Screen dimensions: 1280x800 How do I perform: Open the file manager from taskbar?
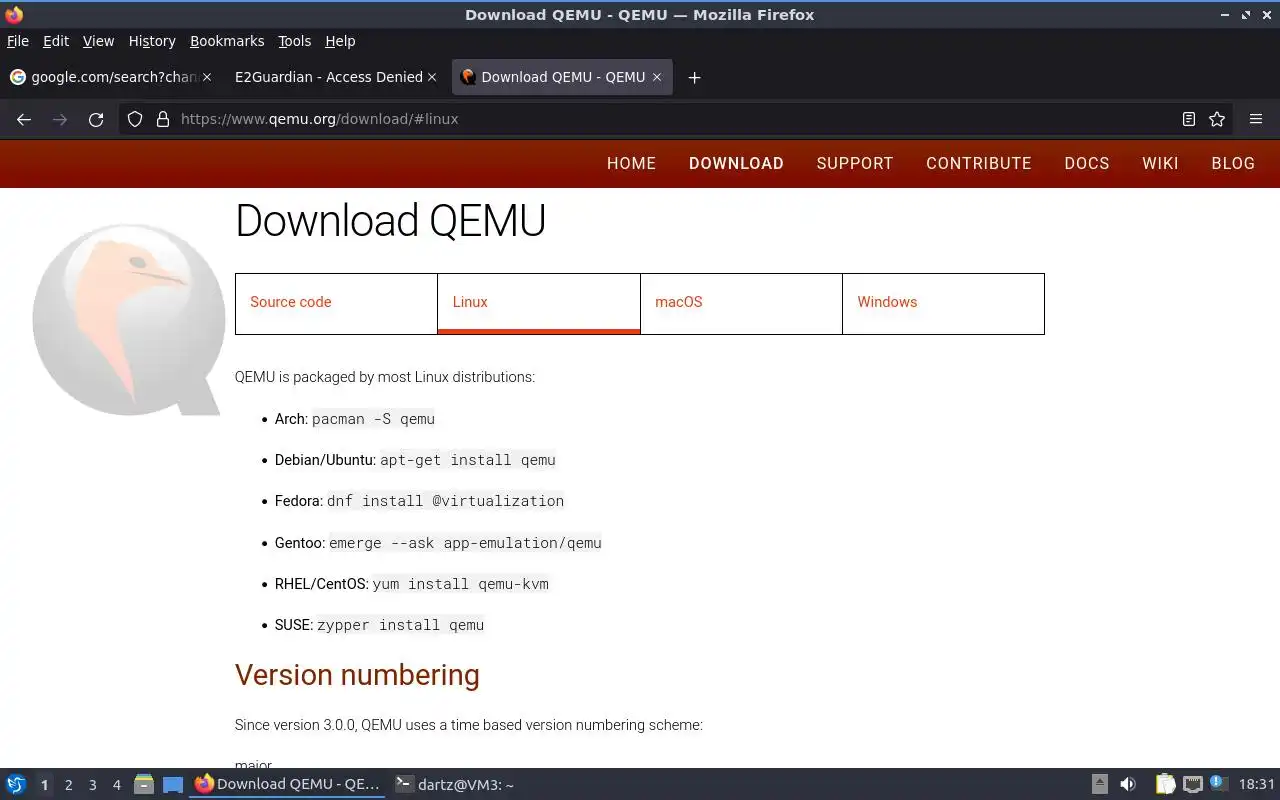pos(144,785)
